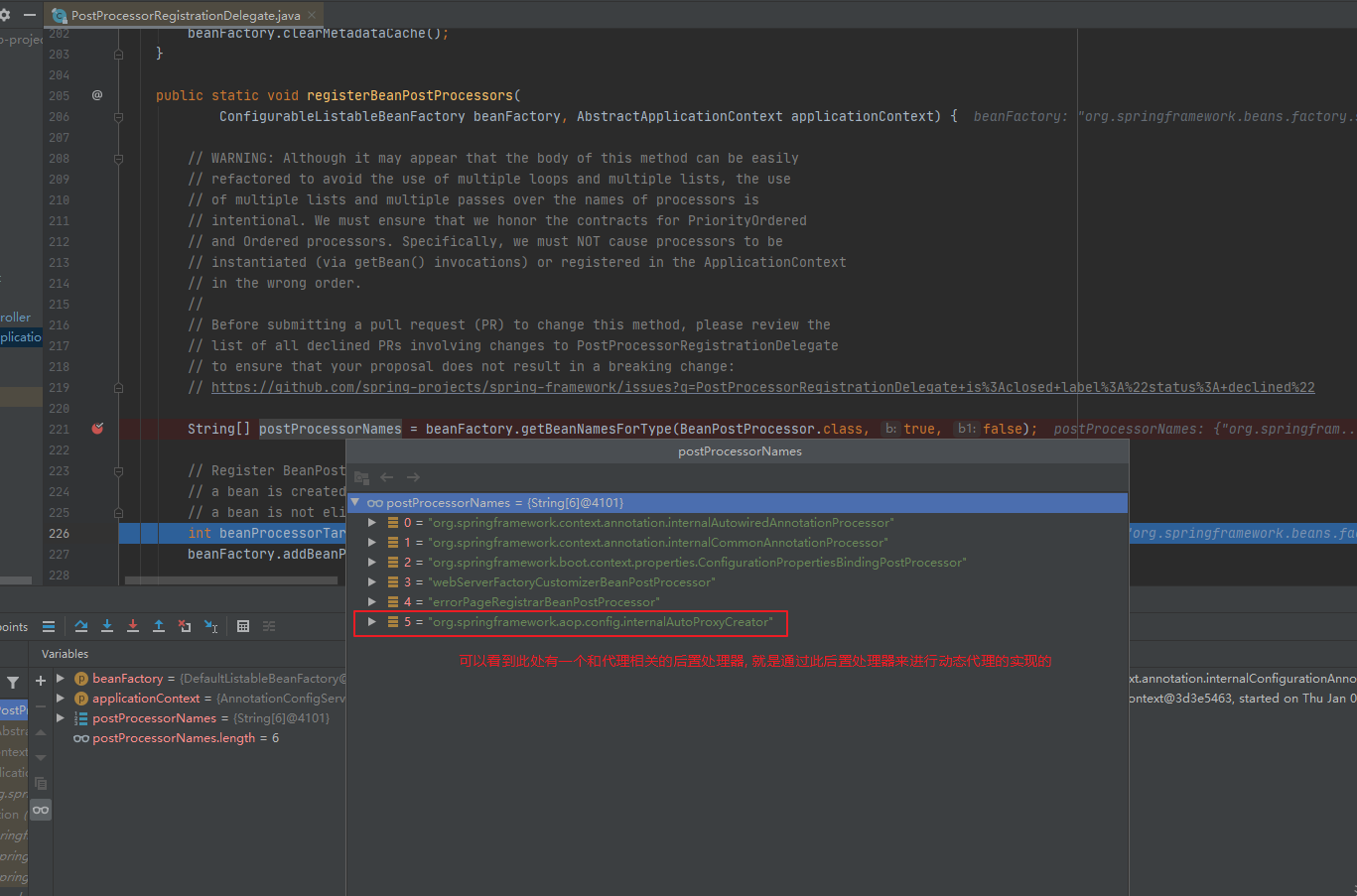Click the folder icon in postProcessorNames popup
1357x896 pixels.
point(361,477)
